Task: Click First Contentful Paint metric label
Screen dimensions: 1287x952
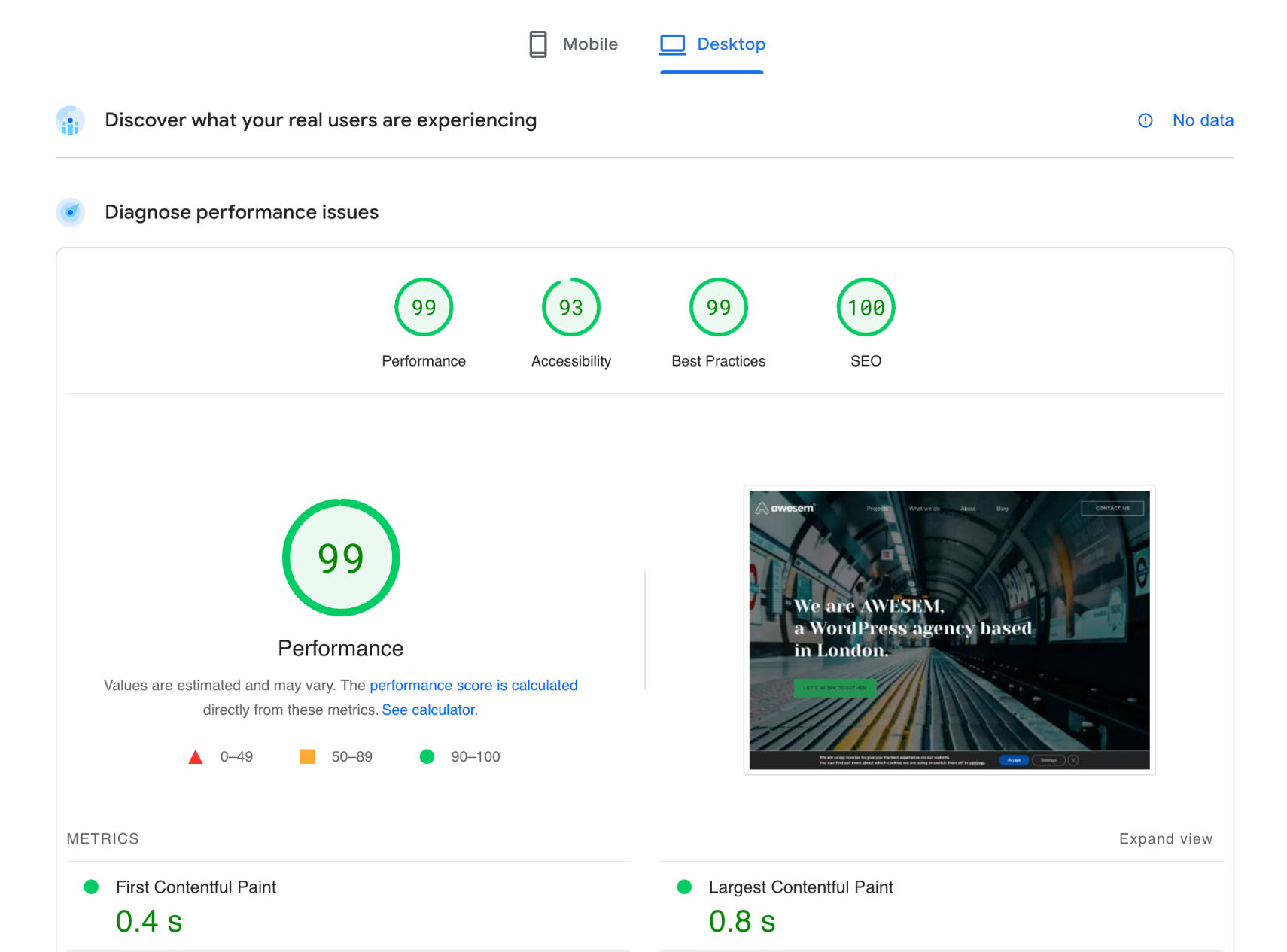Action: (x=196, y=887)
